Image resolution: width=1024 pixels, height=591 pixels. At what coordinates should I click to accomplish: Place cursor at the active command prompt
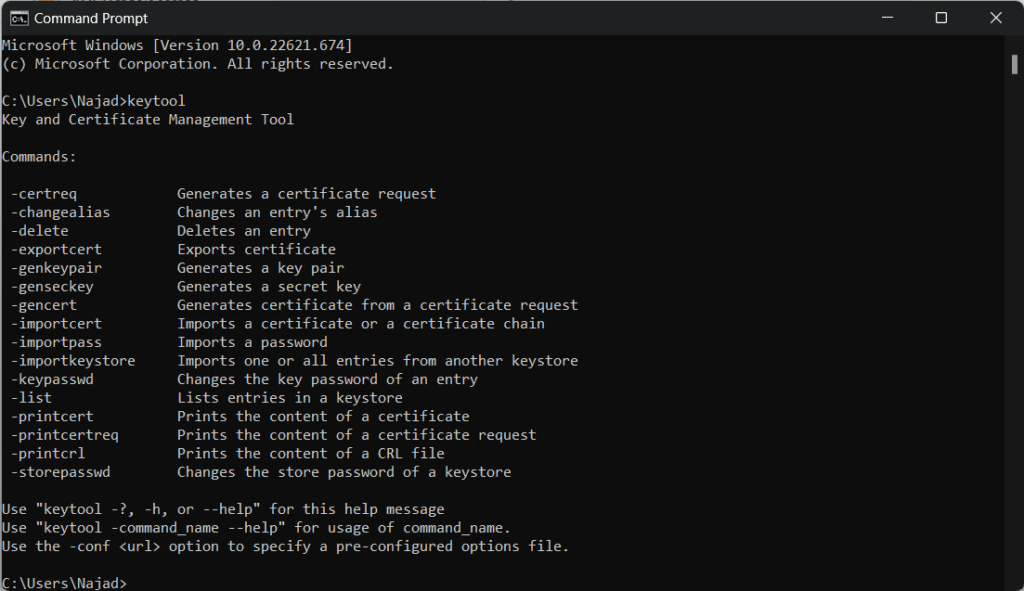133,583
